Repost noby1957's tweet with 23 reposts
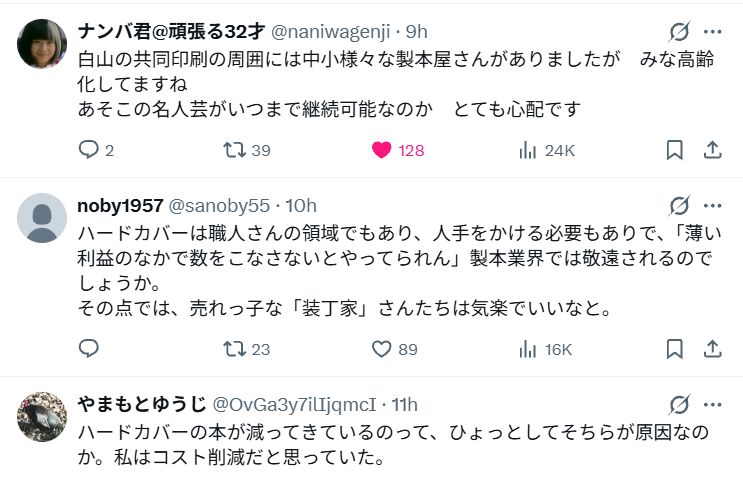Image resolution: width=743 pixels, height=477 pixels. (x=235, y=349)
